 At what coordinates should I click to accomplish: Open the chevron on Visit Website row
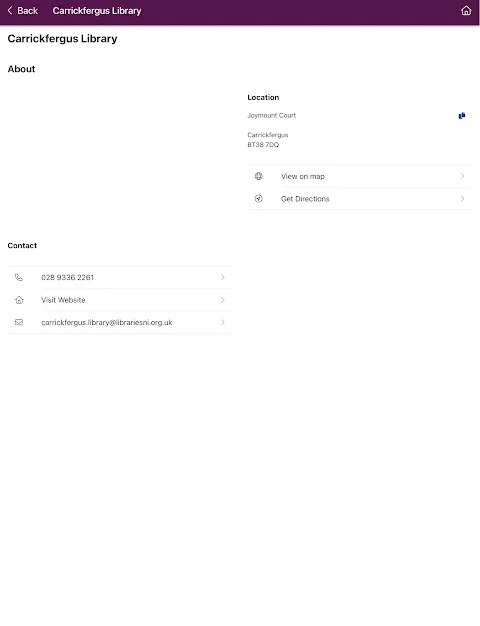[223, 300]
